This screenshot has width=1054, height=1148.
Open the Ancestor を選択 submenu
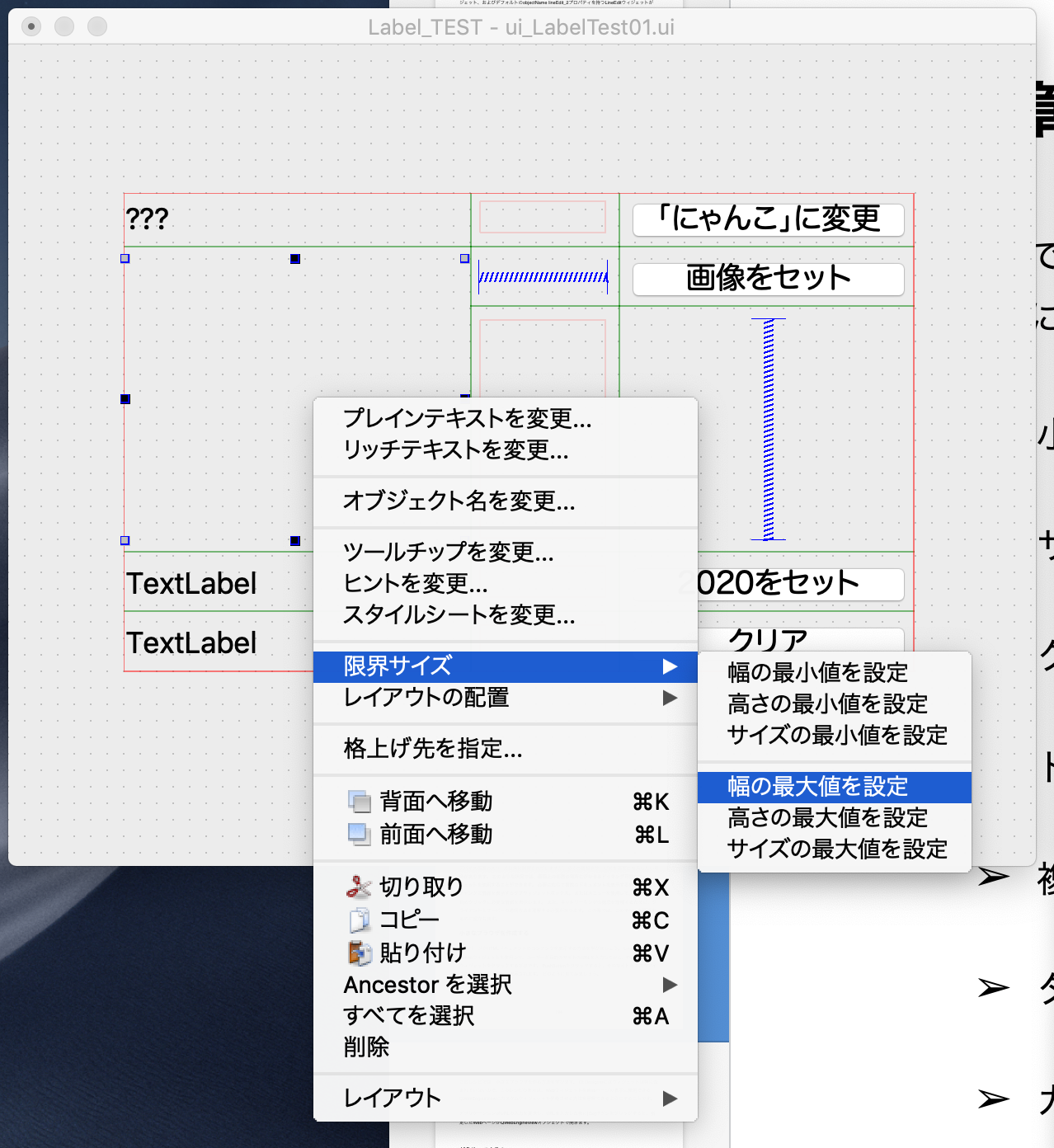671,983
